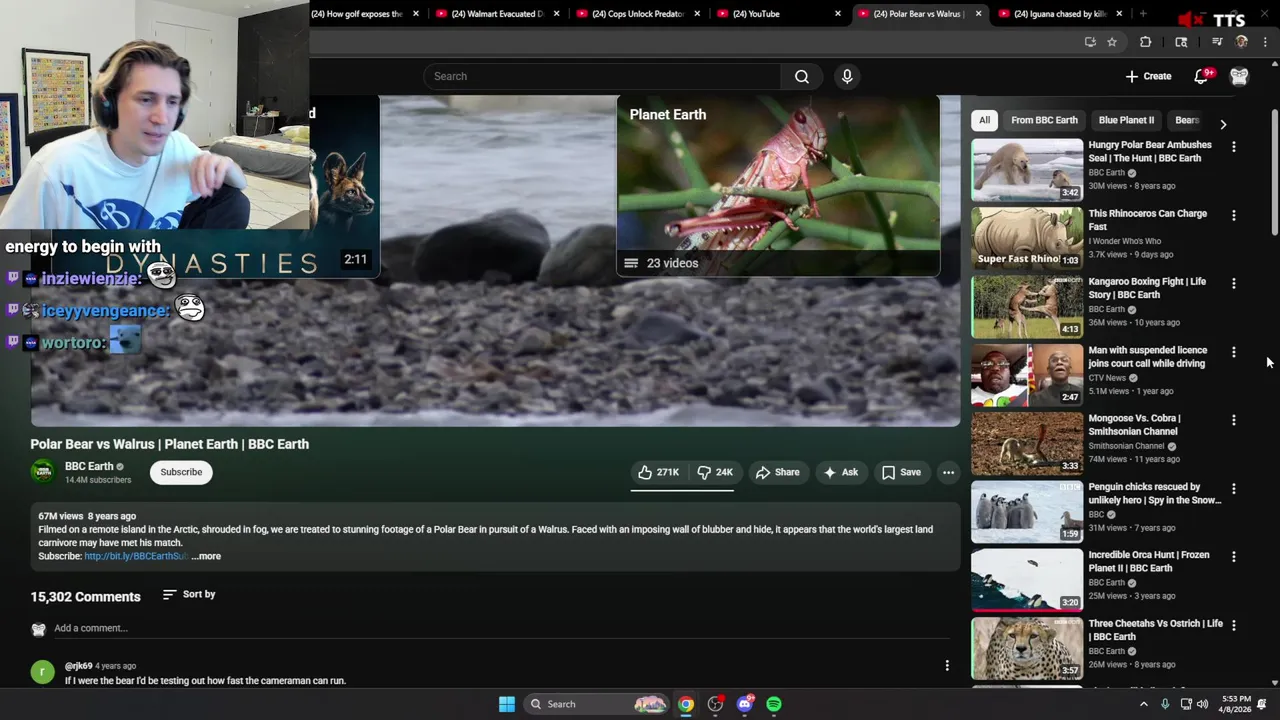Screen dimensions: 1280x720
Task: Click the YouTube search magnifier button
Action: click(x=802, y=76)
